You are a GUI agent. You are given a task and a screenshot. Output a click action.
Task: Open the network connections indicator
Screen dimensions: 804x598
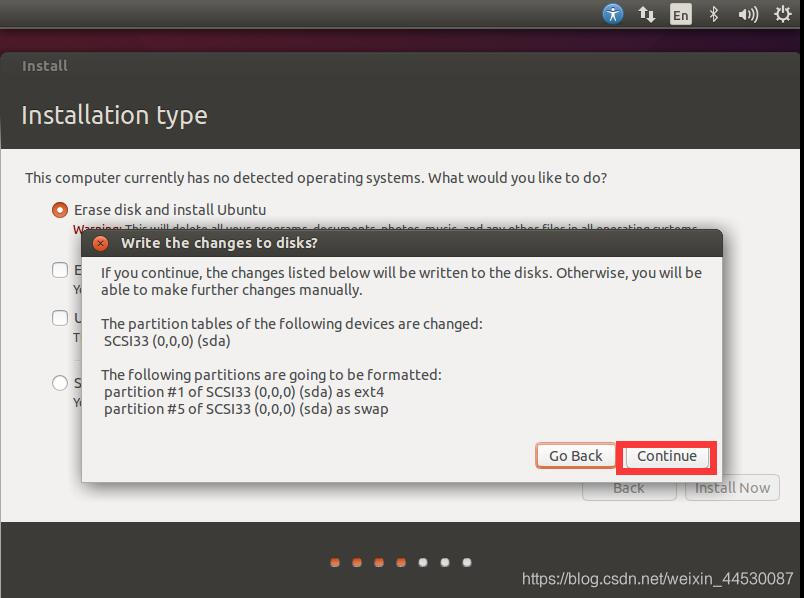[x=647, y=14]
